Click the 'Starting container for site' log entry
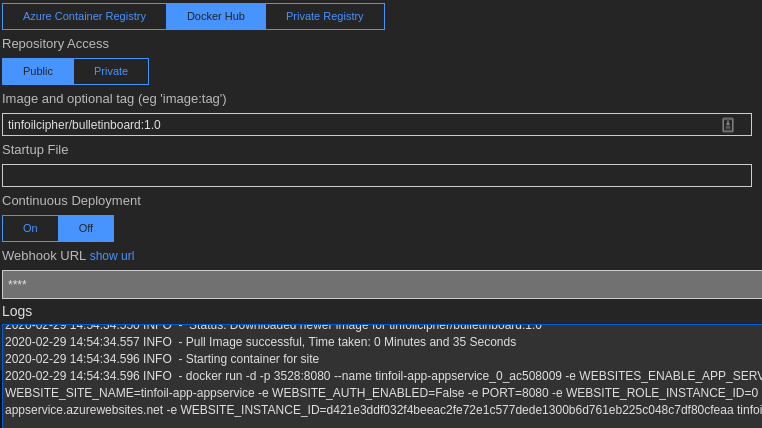This screenshot has height=428, width=762. click(x=162, y=359)
